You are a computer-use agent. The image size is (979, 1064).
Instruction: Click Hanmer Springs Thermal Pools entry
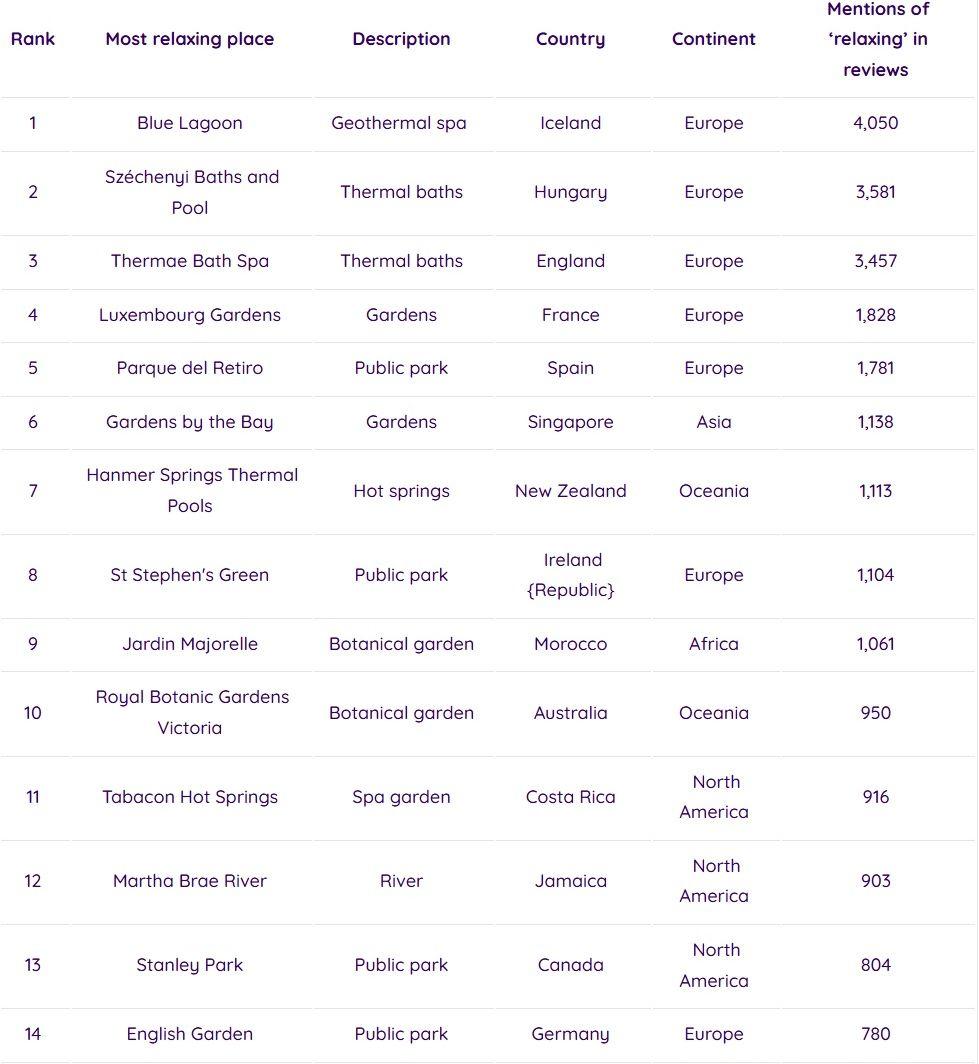(x=191, y=490)
